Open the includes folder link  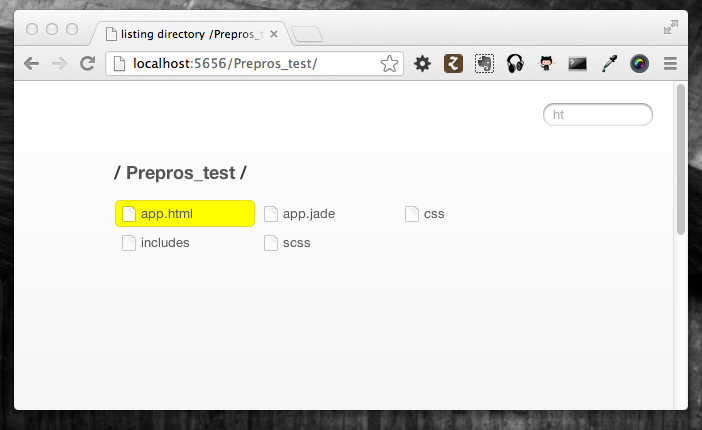165,242
